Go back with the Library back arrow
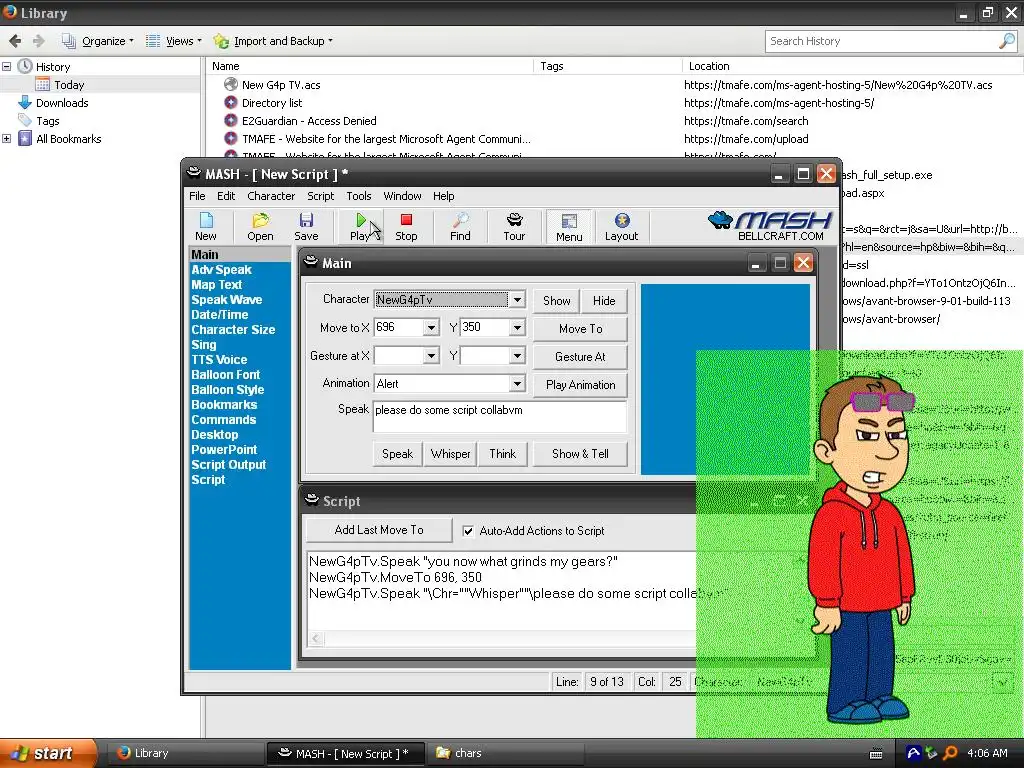Viewport: 1024px width, 768px height. [14, 41]
